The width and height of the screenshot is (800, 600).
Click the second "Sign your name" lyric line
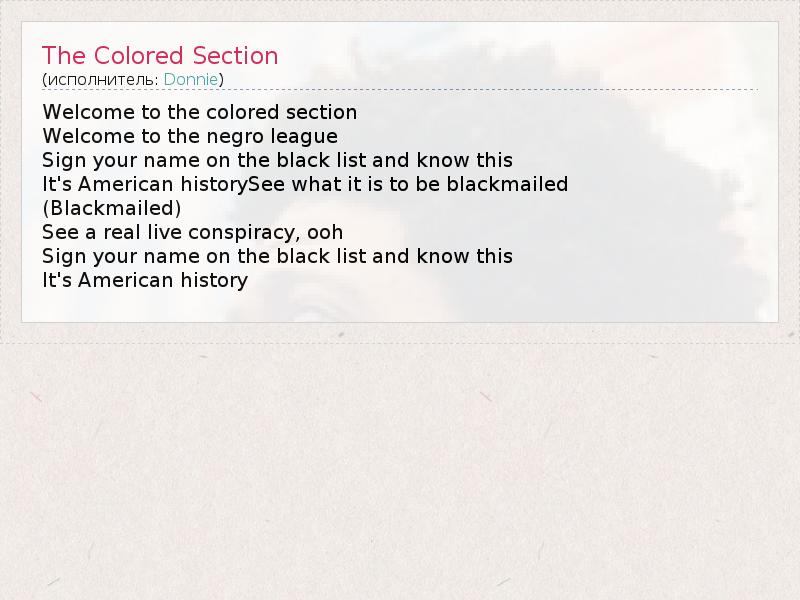(x=277, y=256)
